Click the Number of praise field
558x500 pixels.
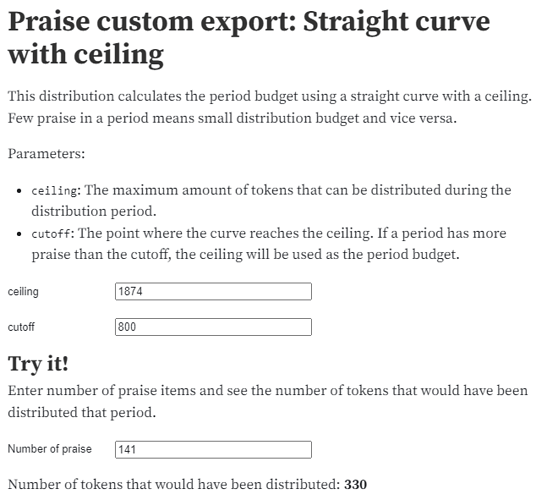[213, 449]
